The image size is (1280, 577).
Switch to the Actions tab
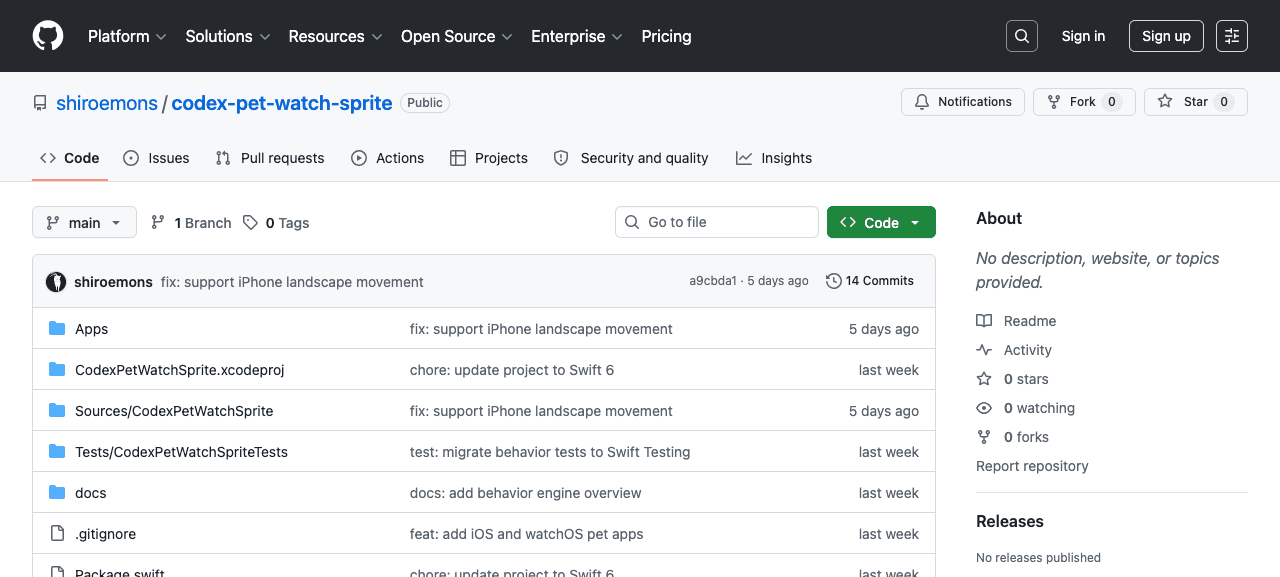tap(388, 158)
